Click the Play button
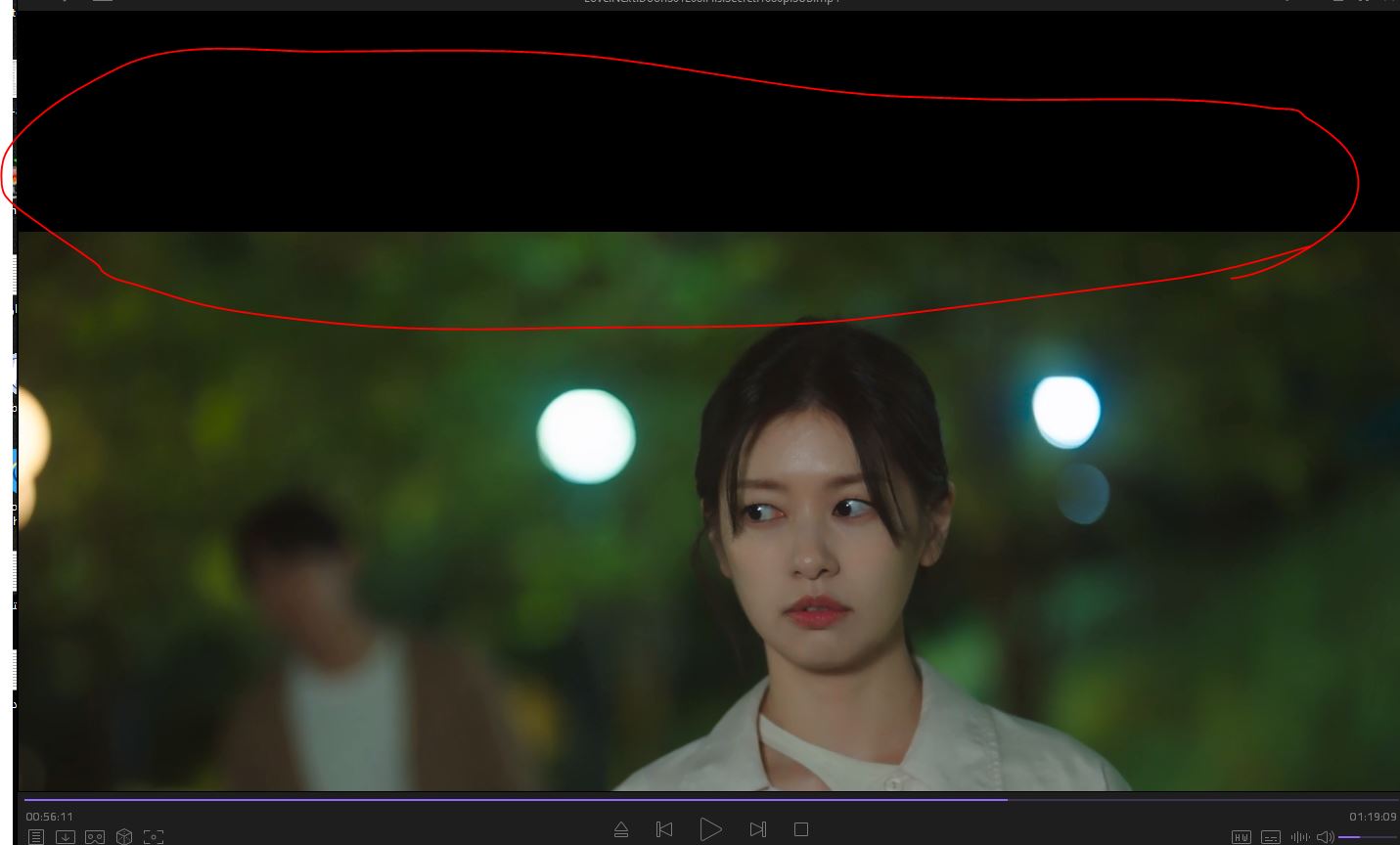 [710, 829]
